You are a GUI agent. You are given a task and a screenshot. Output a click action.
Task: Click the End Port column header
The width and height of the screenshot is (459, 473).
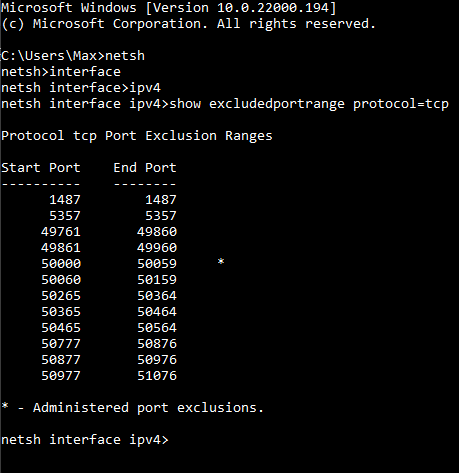pos(145,167)
